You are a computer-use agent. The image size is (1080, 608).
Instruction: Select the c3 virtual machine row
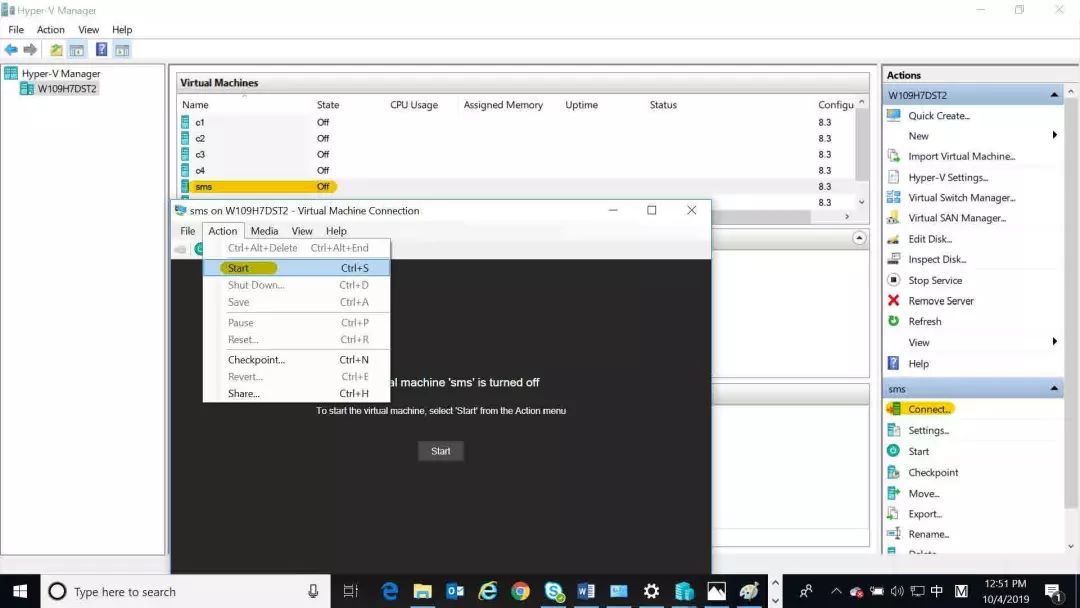click(x=517, y=154)
